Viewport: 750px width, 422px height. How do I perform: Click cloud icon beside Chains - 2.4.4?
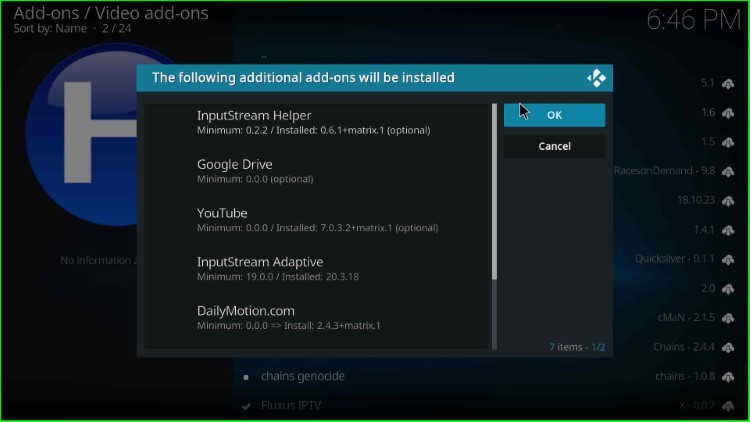[728, 347]
